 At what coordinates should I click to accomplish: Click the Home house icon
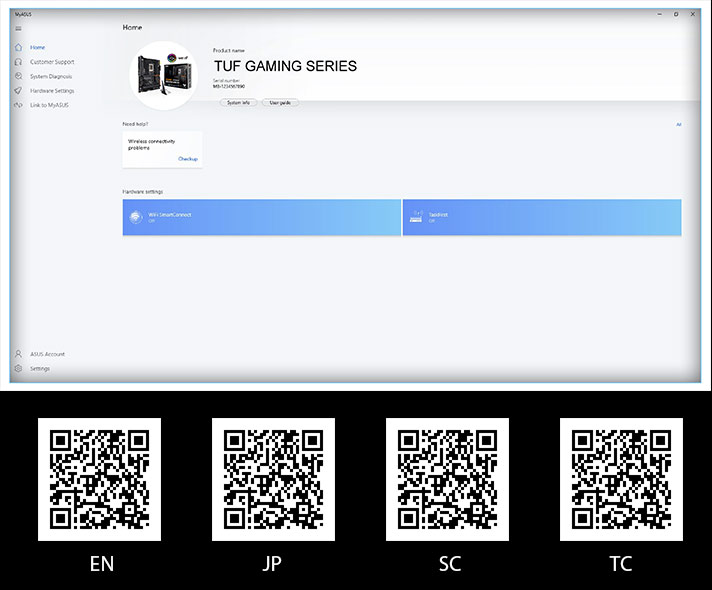tap(19, 47)
